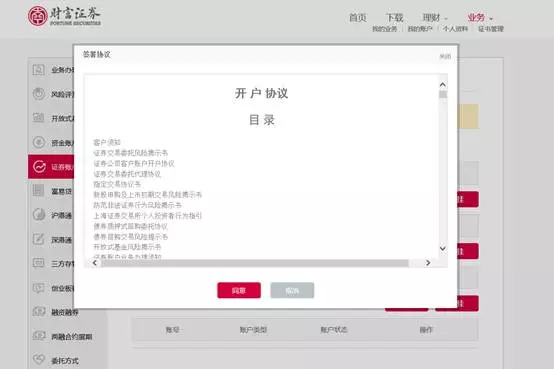554x369 pixels.
Task: Open the 理财 dropdown menu
Action: click(x=435, y=17)
